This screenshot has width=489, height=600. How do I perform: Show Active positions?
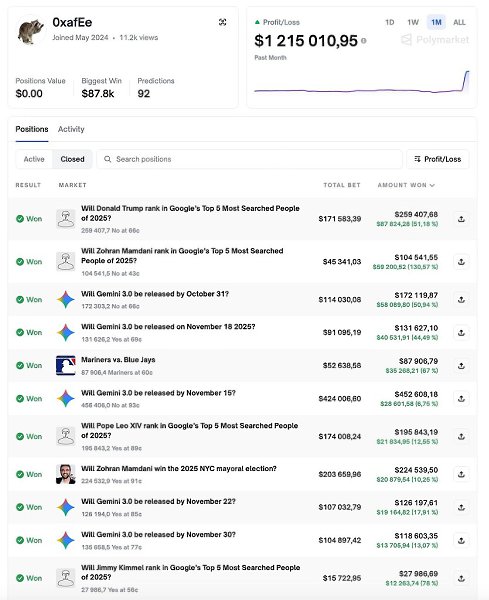point(34,159)
